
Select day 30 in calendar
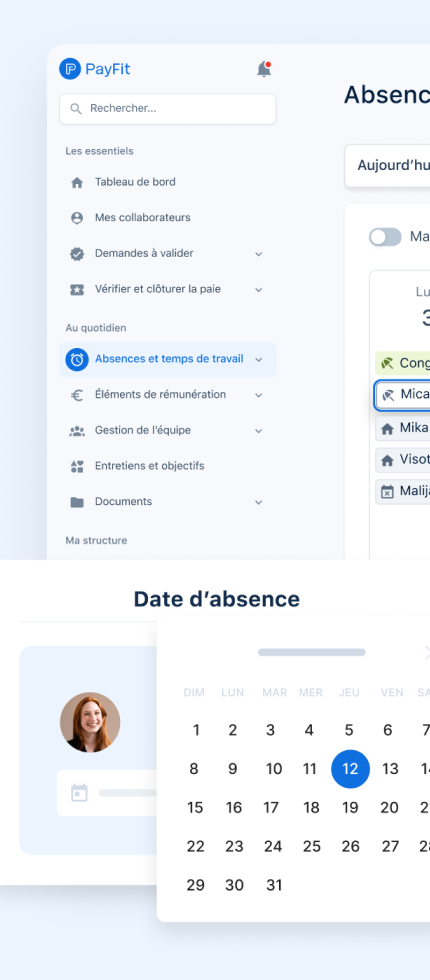pos(234,885)
